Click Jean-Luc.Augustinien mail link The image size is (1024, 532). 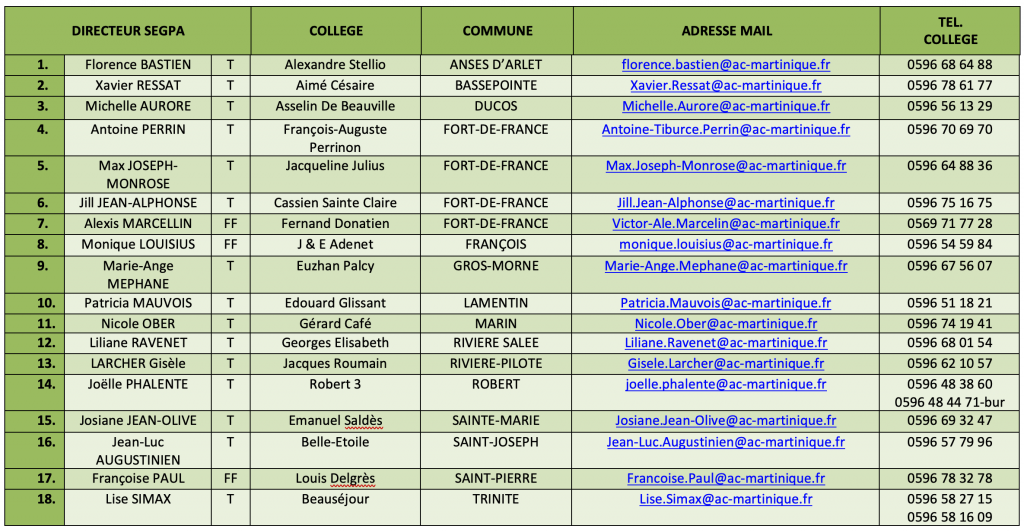coord(726,443)
